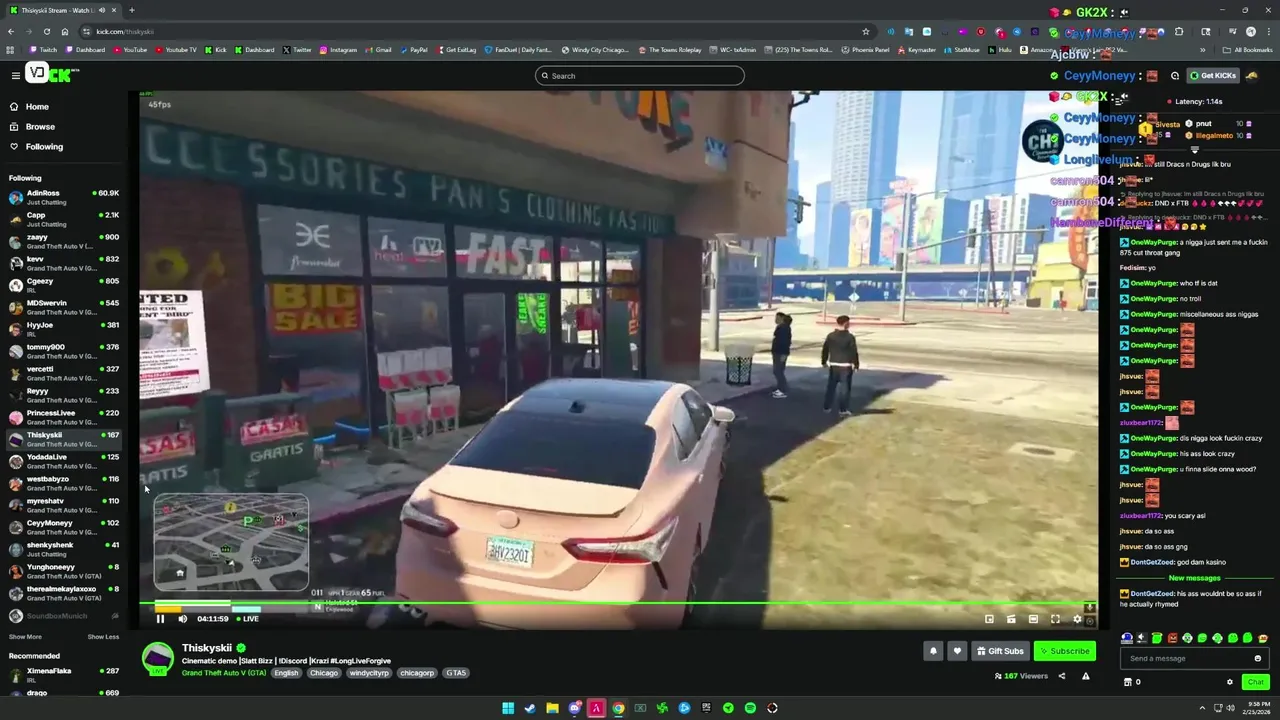Viewport: 1280px width, 720px height.
Task: Open Instagram bookmark
Action: point(337,50)
